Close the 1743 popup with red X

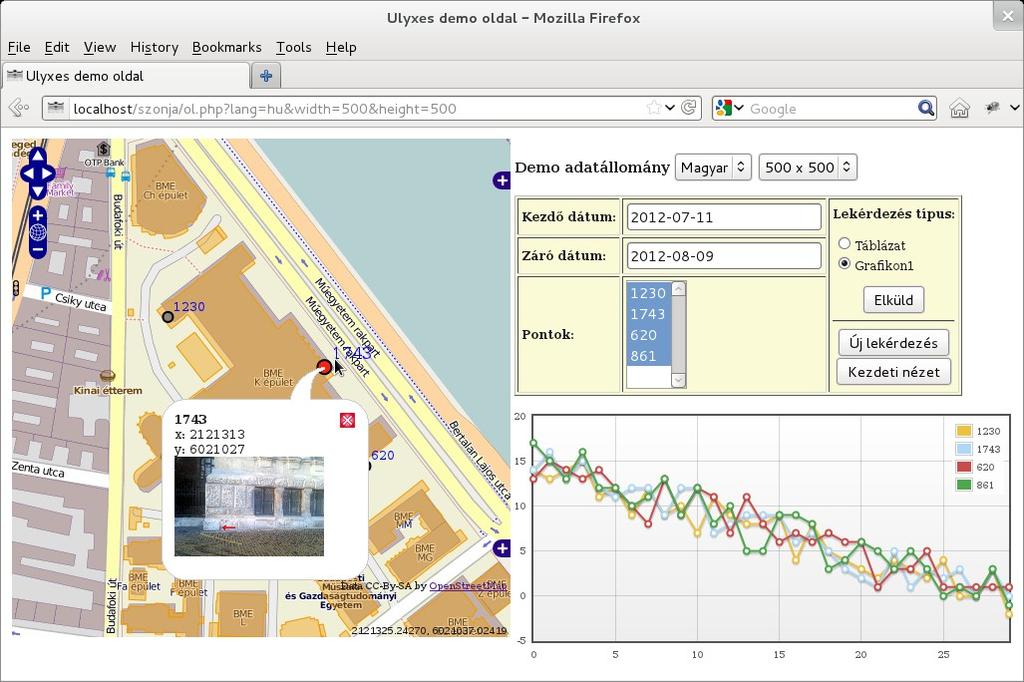pyautogui.click(x=347, y=420)
